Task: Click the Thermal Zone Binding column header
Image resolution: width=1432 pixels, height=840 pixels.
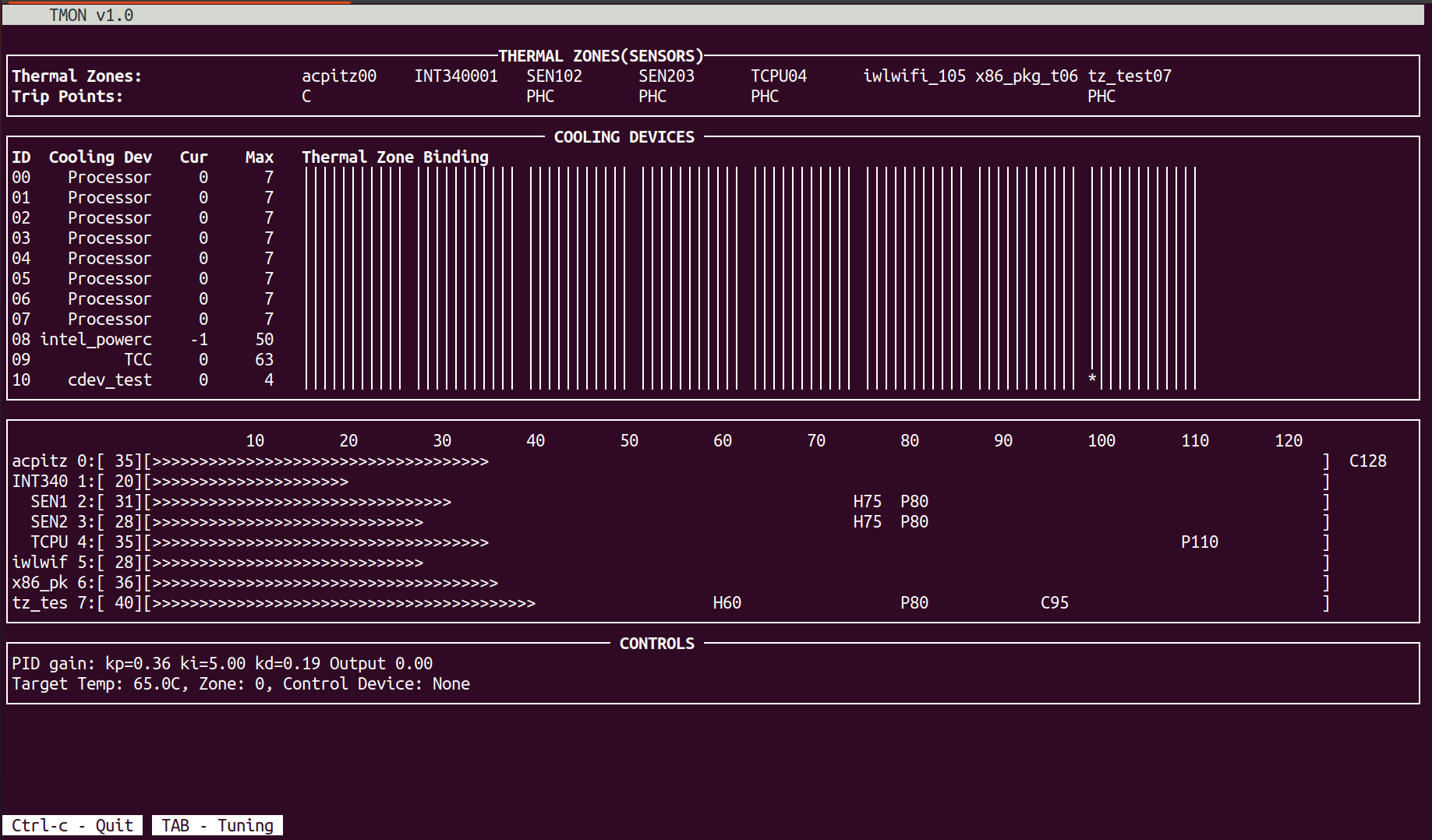Action: point(395,157)
